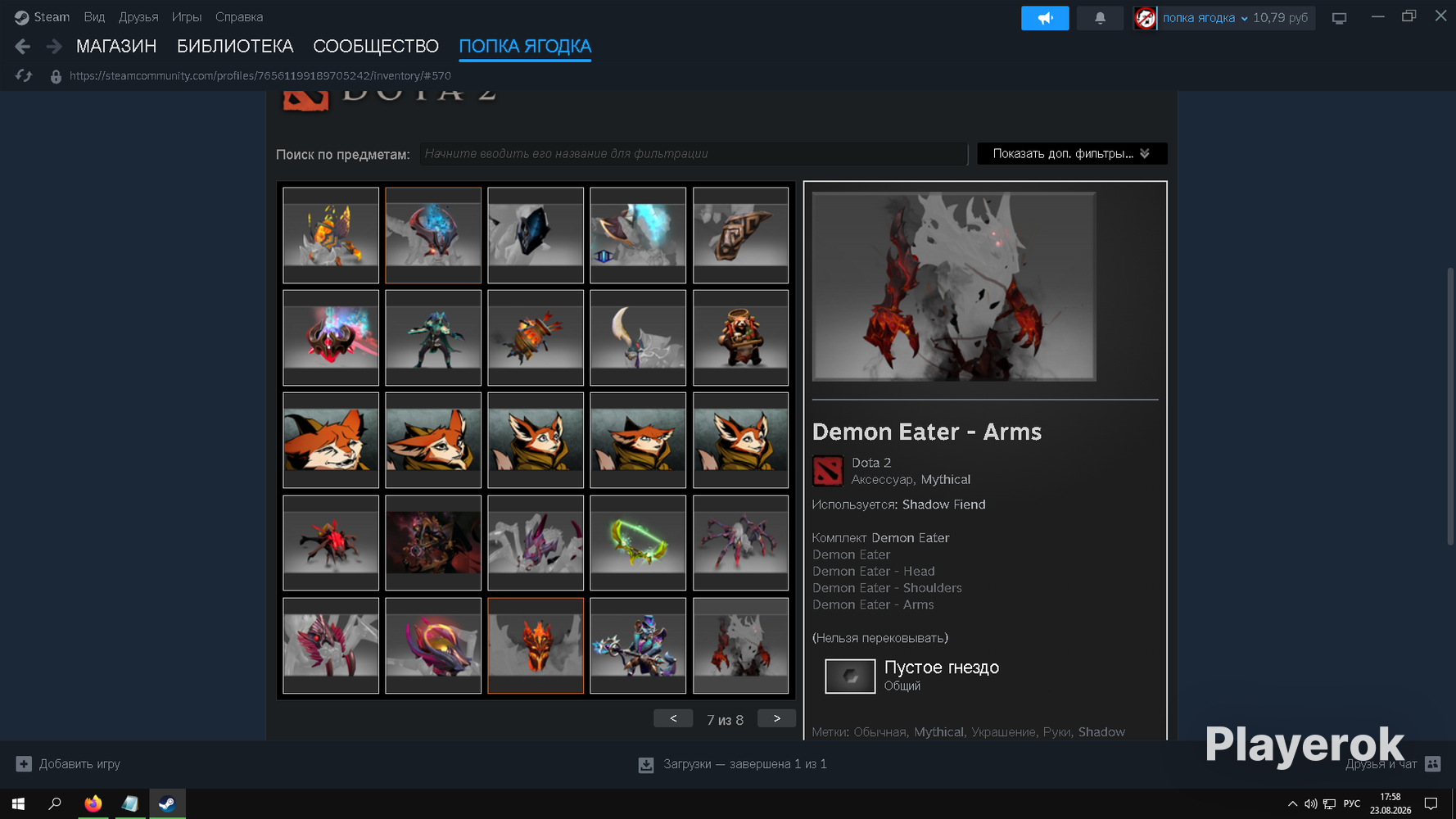Open the Windows Start menu
The height and width of the screenshot is (819, 1456).
click(x=18, y=803)
